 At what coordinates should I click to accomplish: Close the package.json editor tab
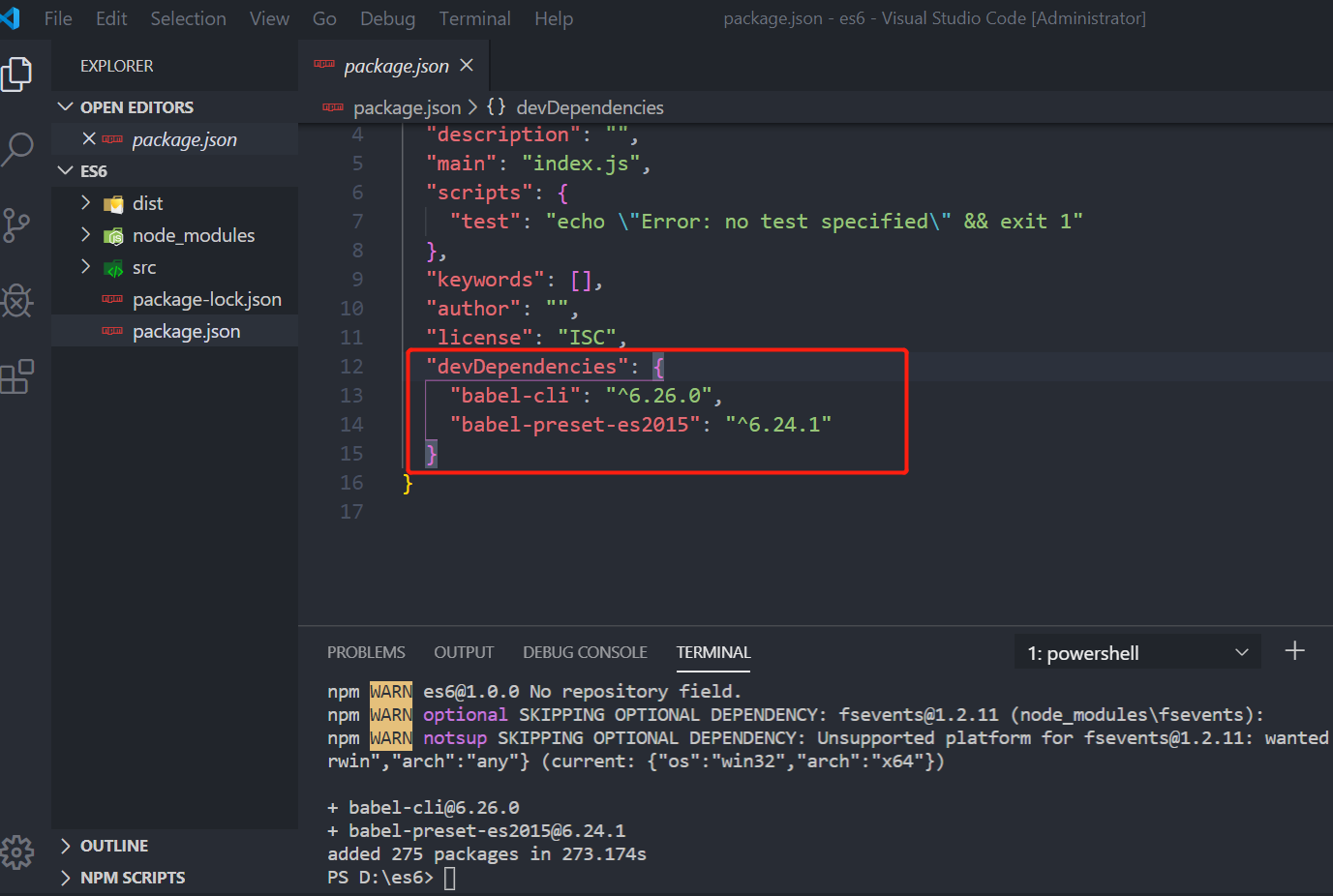coord(467,65)
